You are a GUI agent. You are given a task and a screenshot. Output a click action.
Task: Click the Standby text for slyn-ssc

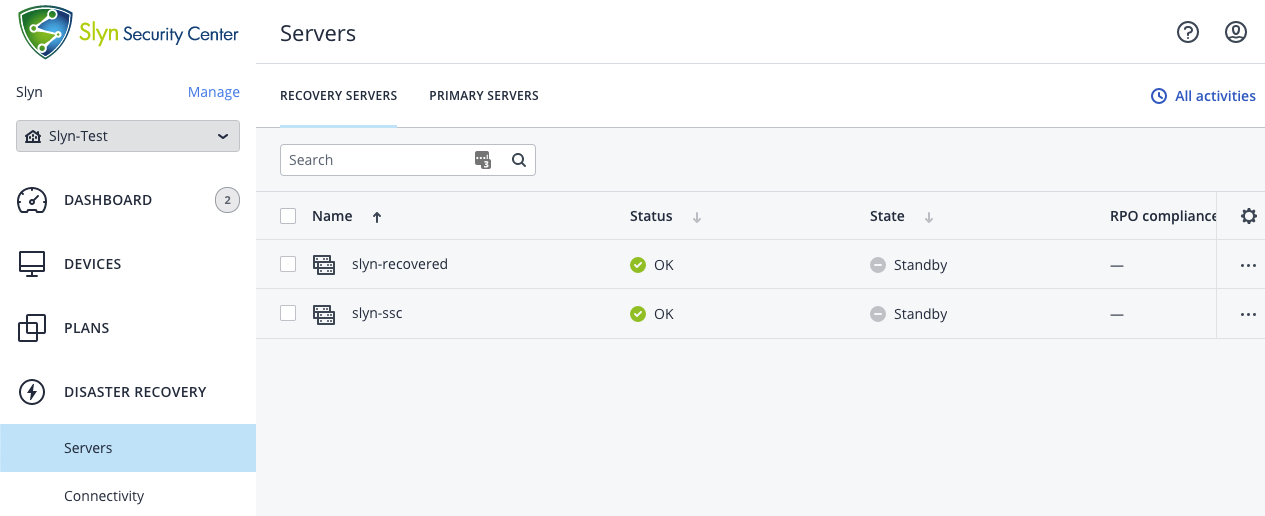tap(921, 314)
